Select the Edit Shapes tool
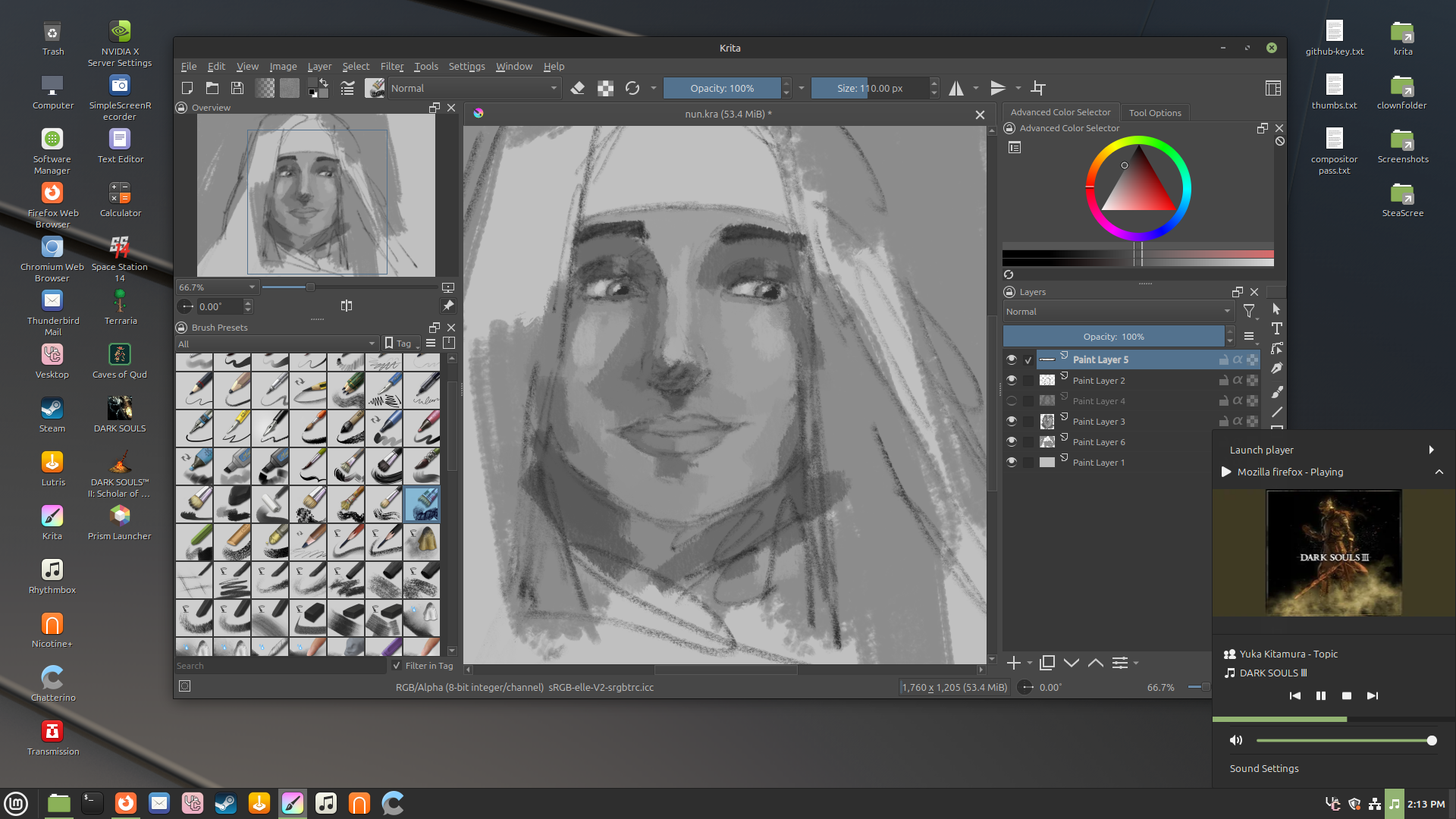 tap(1277, 348)
